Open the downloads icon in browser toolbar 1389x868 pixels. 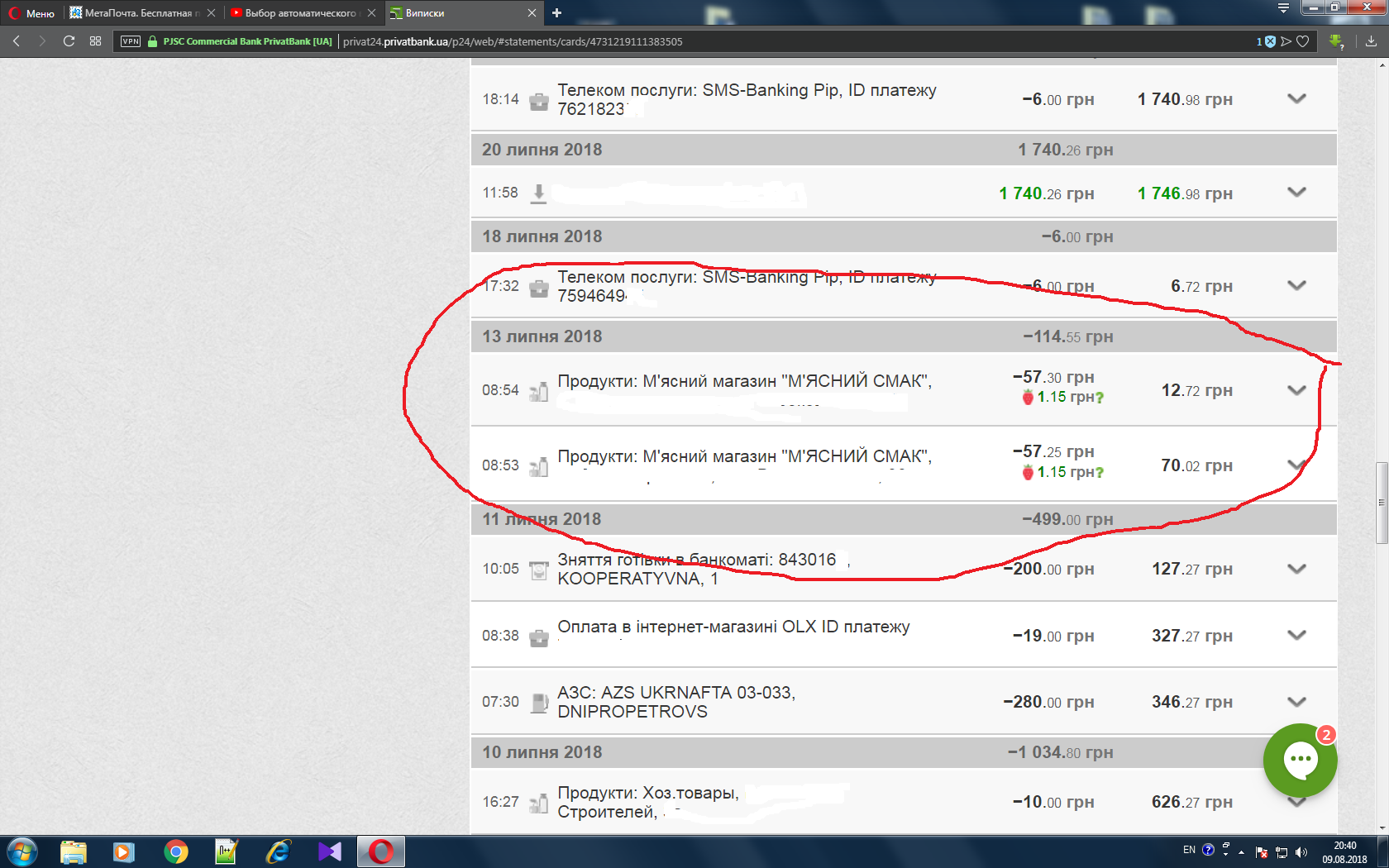pos(1371,41)
